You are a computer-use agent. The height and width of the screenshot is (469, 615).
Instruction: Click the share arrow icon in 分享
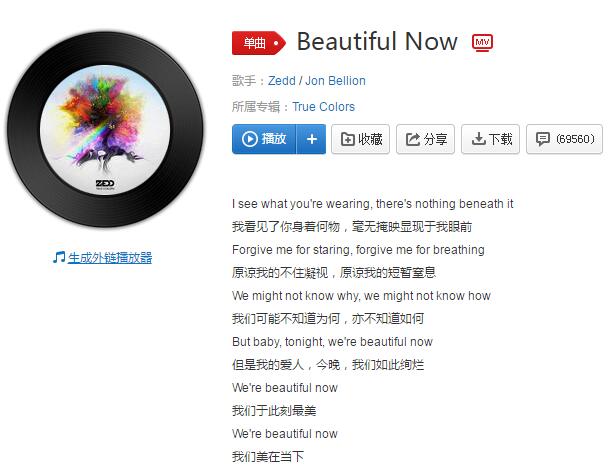click(413, 139)
